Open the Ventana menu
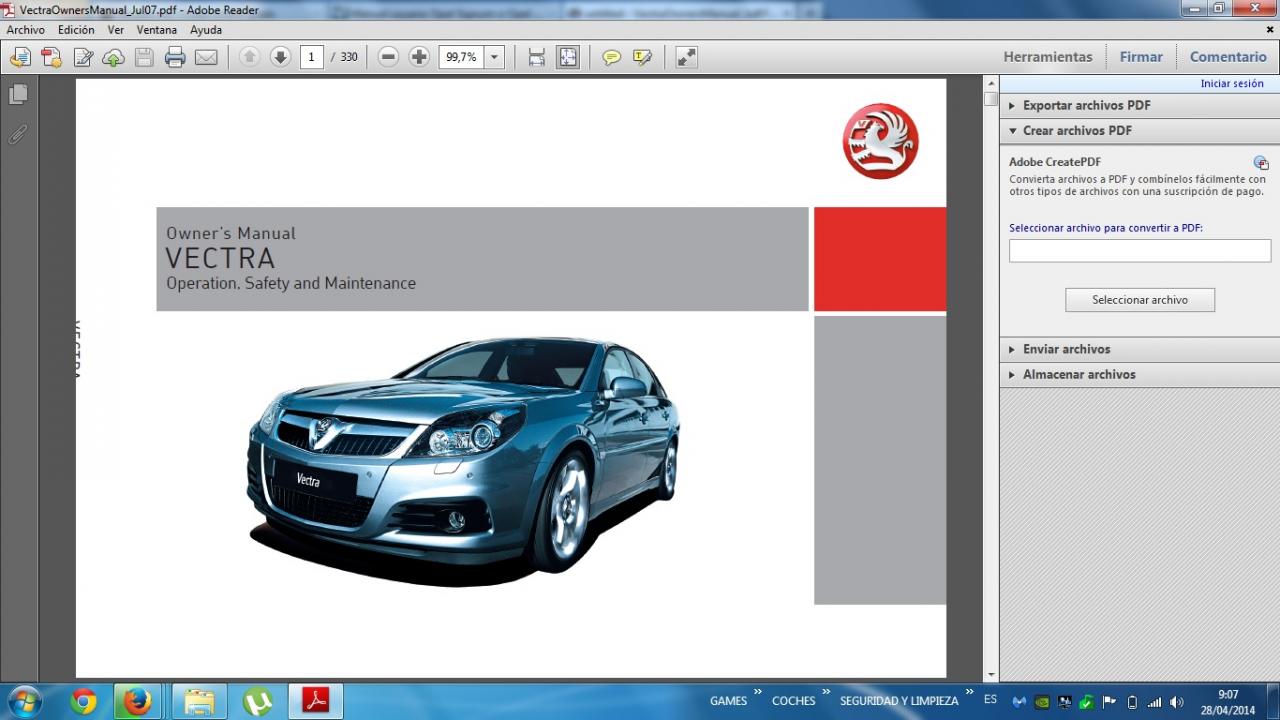The image size is (1280, 720). (157, 30)
